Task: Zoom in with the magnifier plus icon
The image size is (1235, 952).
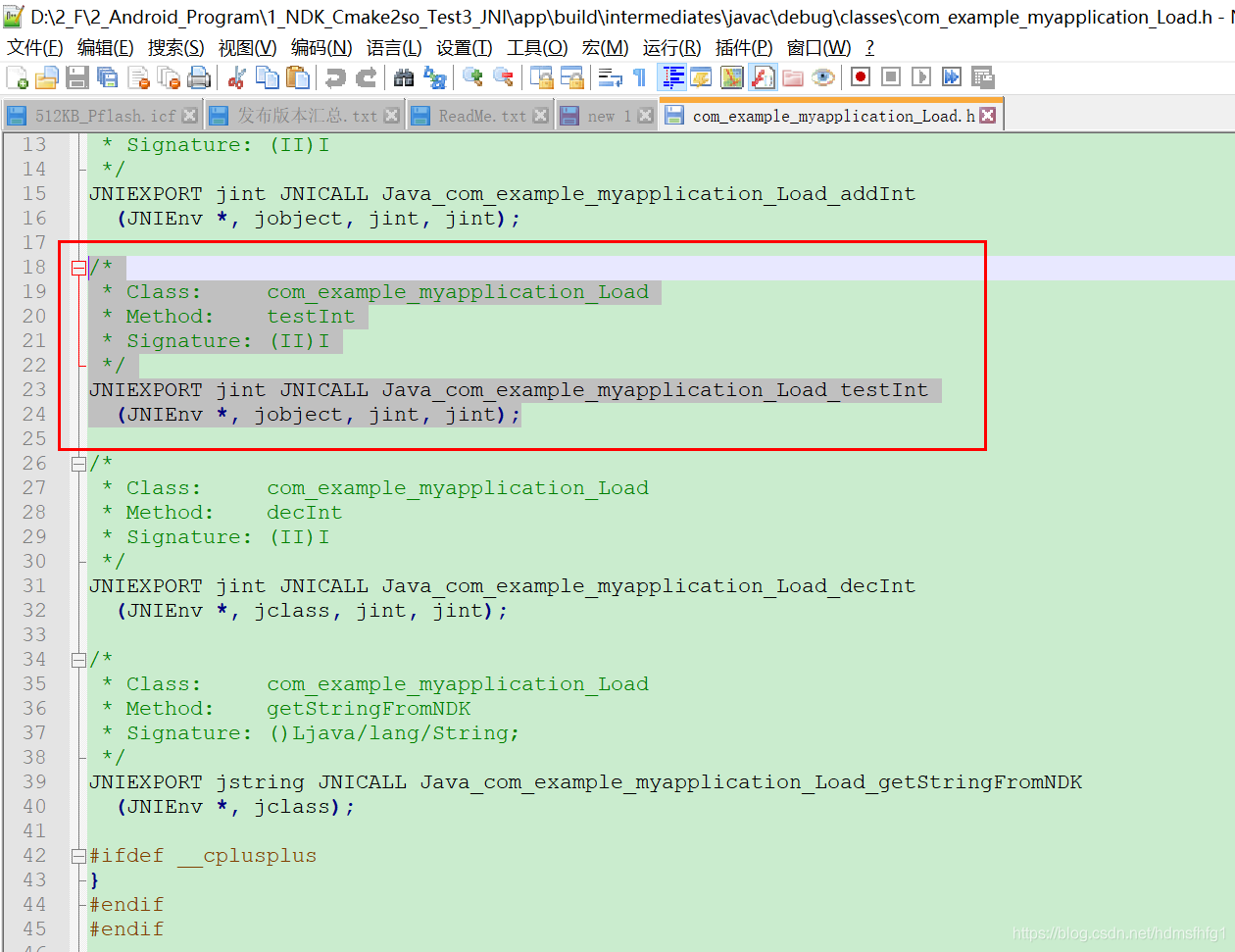Action: pos(472,77)
